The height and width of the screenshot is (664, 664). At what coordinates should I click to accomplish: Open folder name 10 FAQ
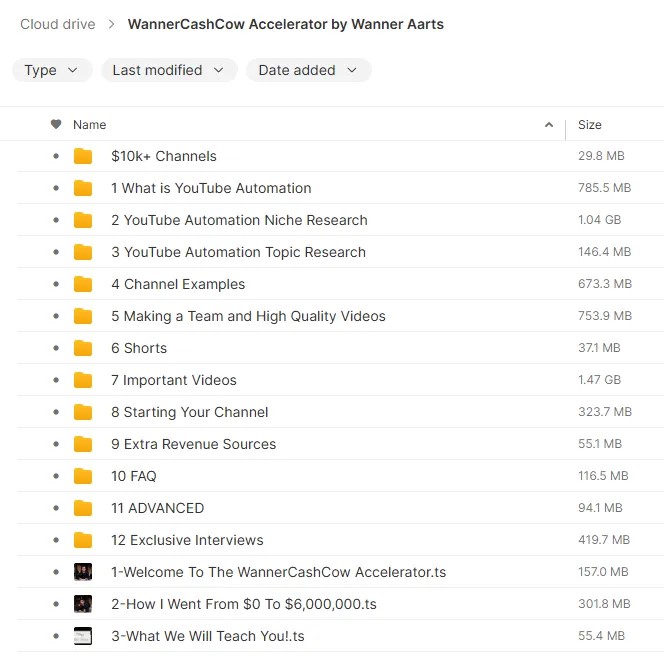pyautogui.click(x=134, y=476)
